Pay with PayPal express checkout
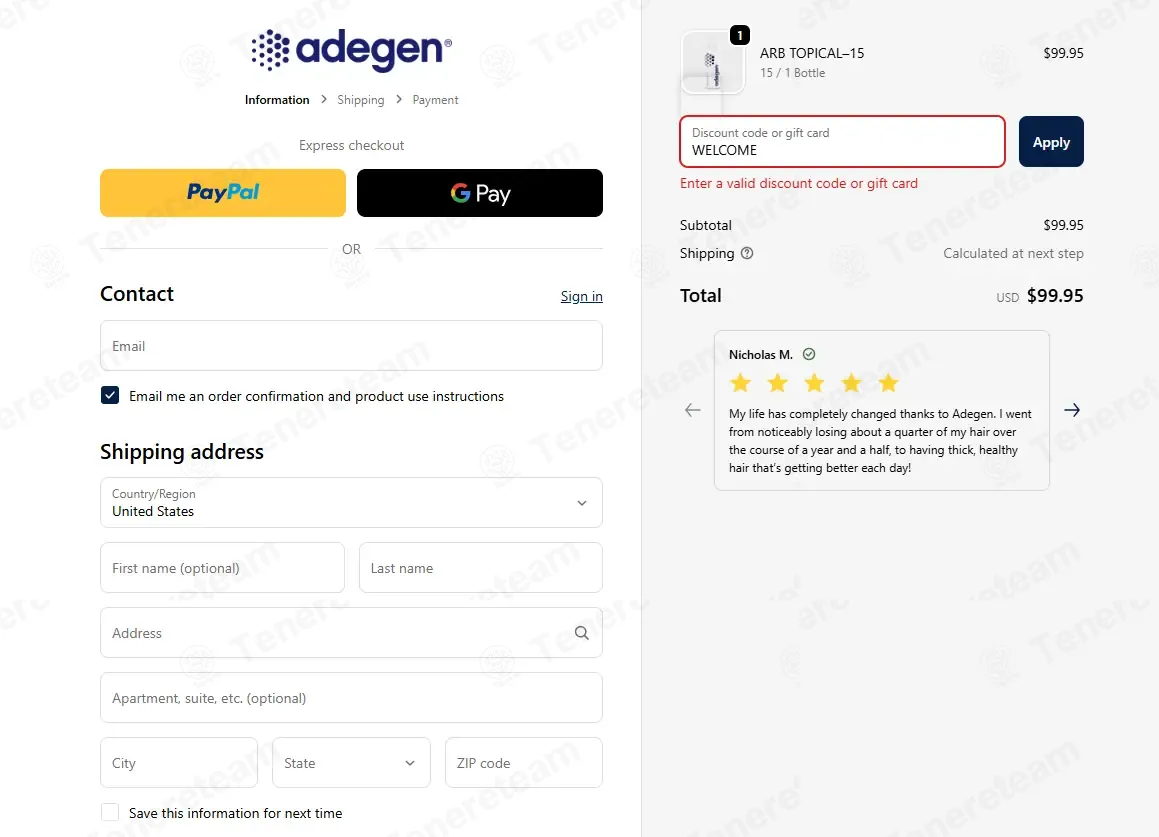 click(222, 193)
